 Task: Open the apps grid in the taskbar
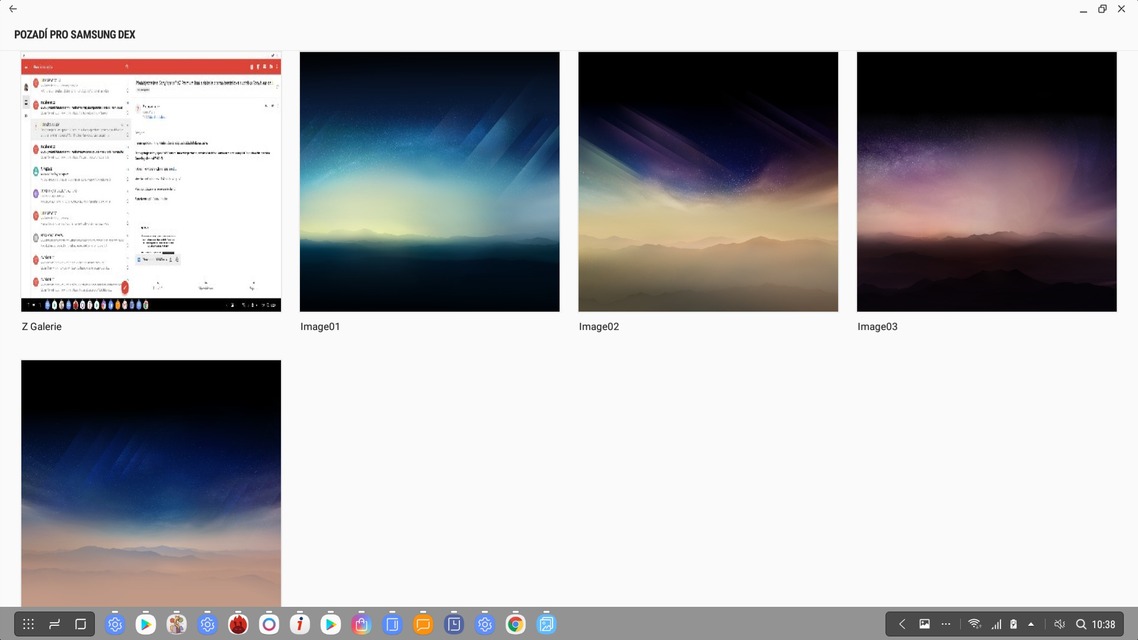pos(28,624)
